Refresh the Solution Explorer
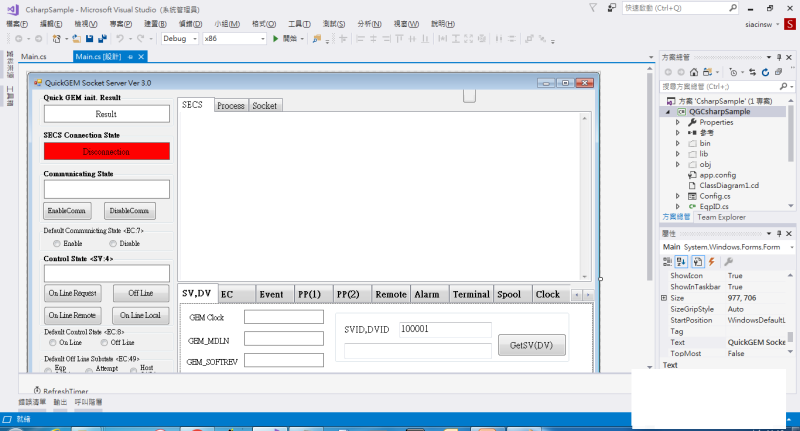Image resolution: width=800 pixels, height=431 pixels. point(765,72)
